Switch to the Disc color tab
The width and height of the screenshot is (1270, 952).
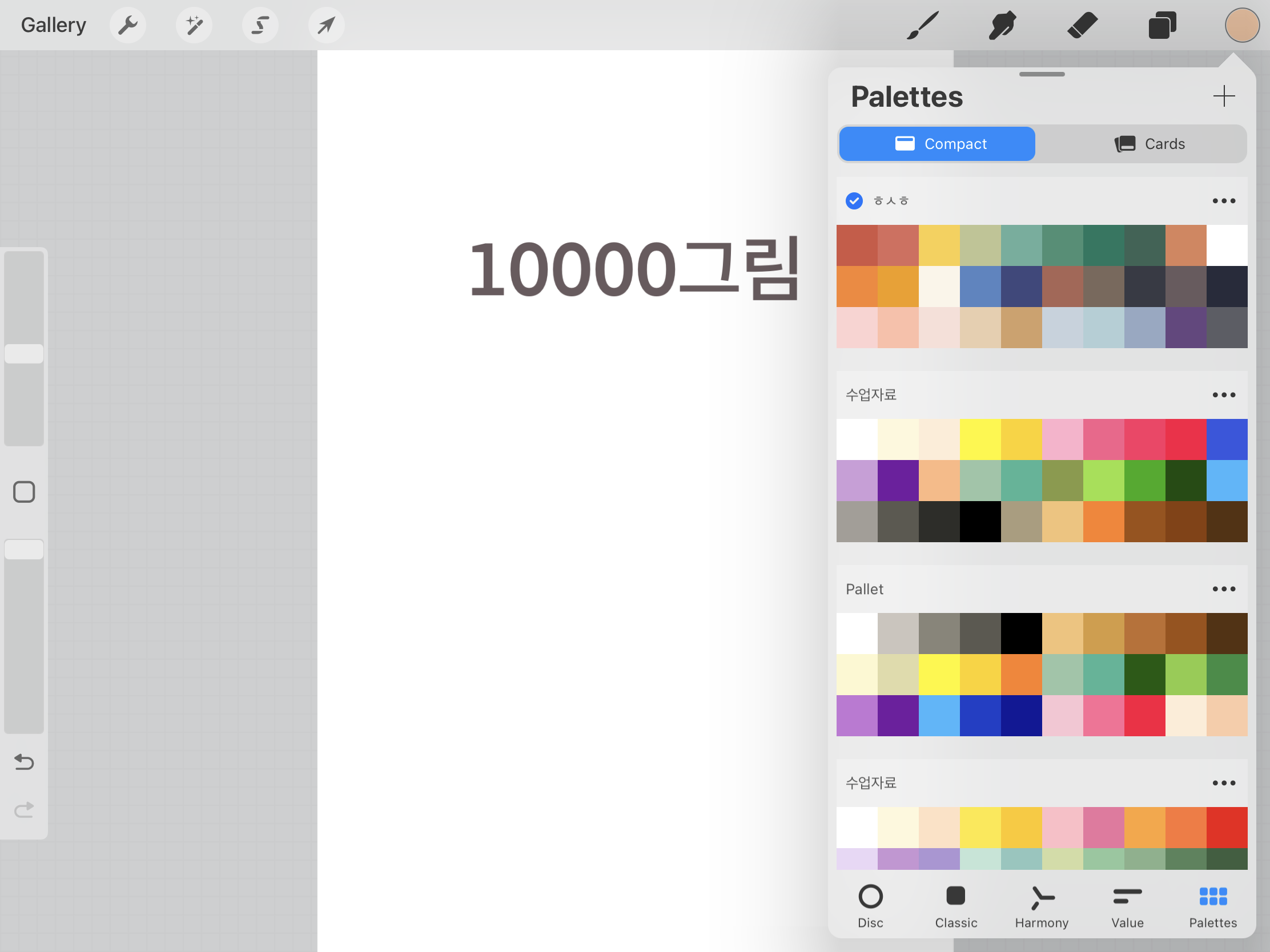(870, 907)
